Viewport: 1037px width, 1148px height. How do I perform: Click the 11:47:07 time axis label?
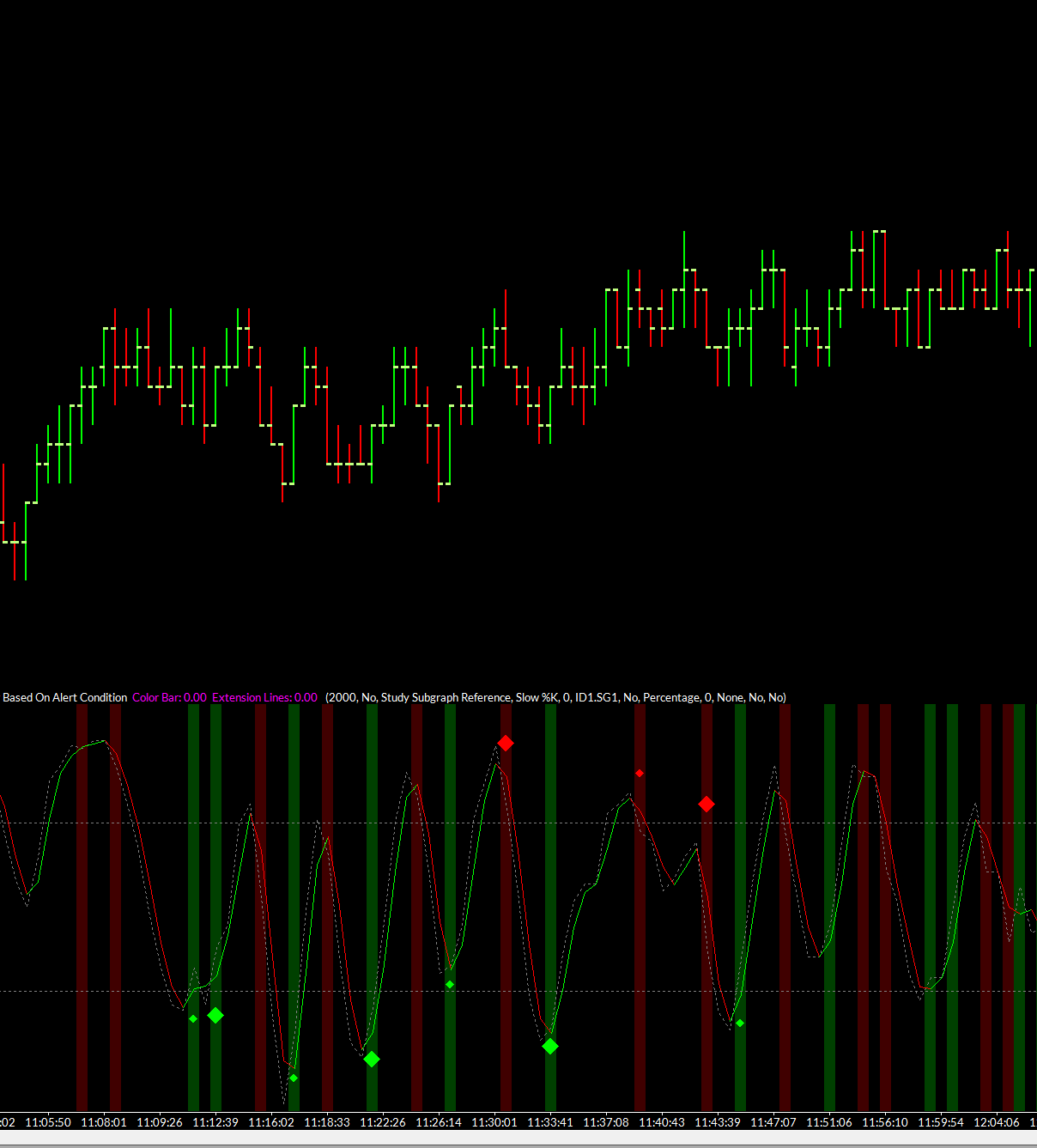[x=773, y=1122]
